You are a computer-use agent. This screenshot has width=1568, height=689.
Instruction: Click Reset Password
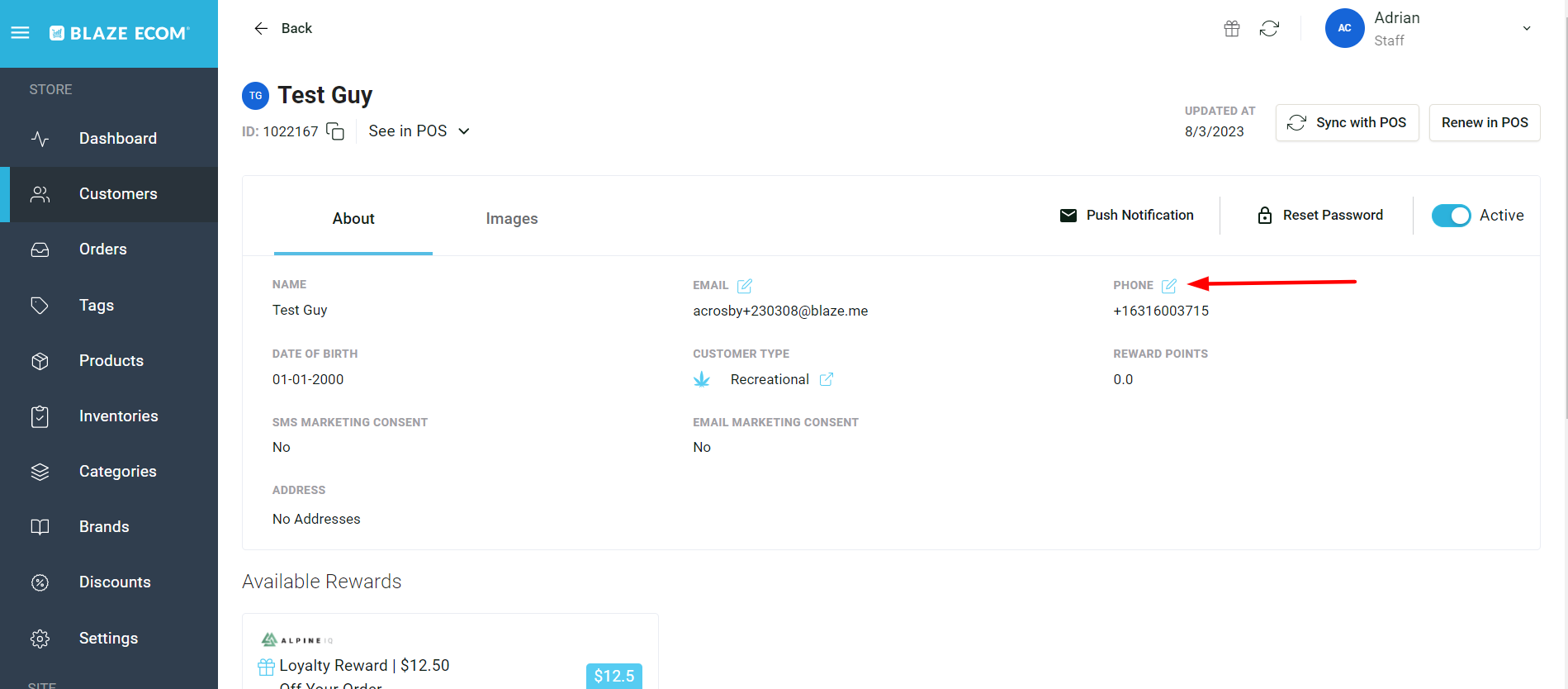(x=1319, y=216)
